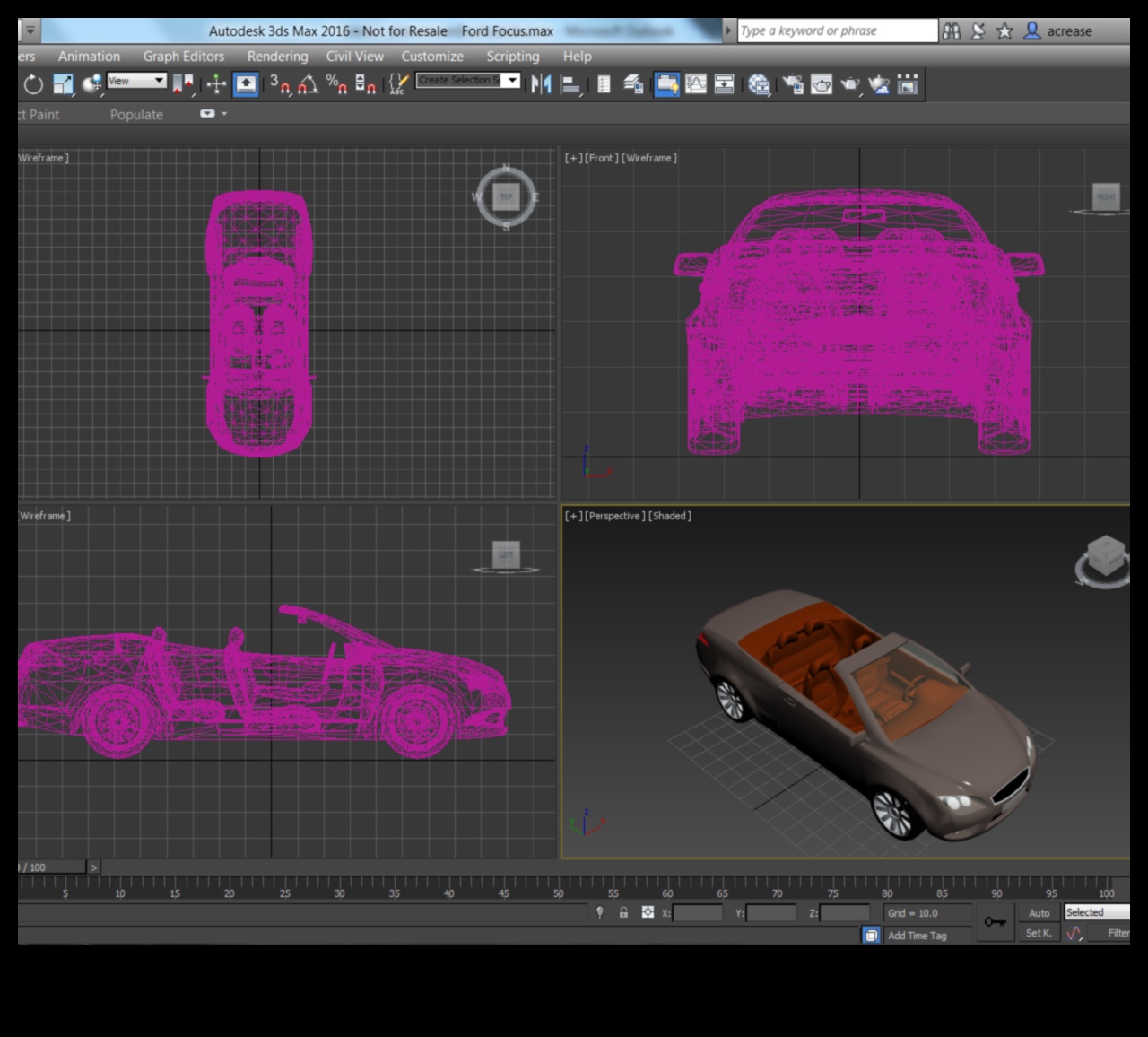Open the Create Selection Set dropdown

tap(511, 80)
